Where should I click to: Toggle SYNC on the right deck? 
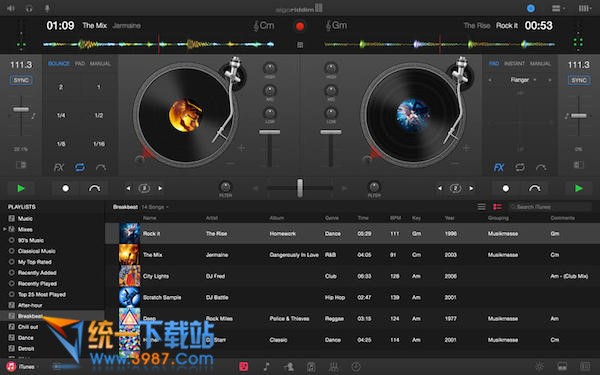[x=579, y=80]
